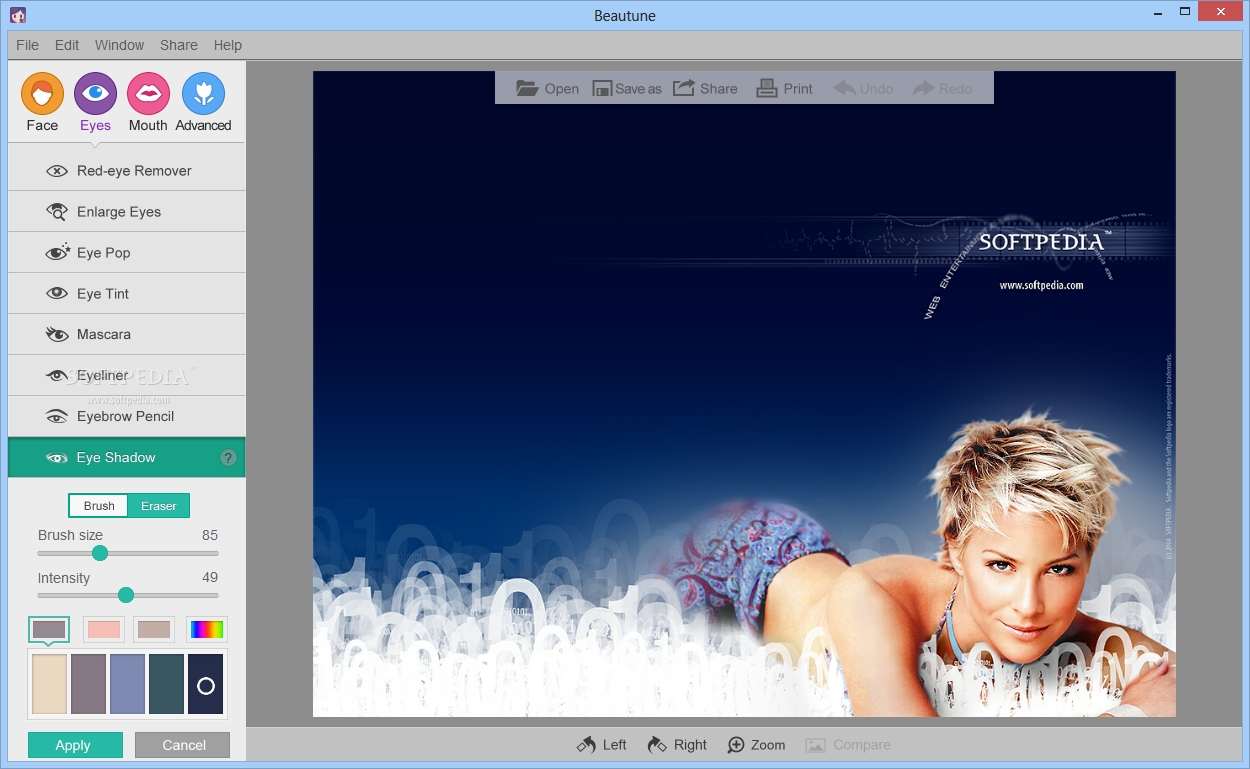The width and height of the screenshot is (1250, 769).
Task: Undo the last edit
Action: [x=864, y=89]
